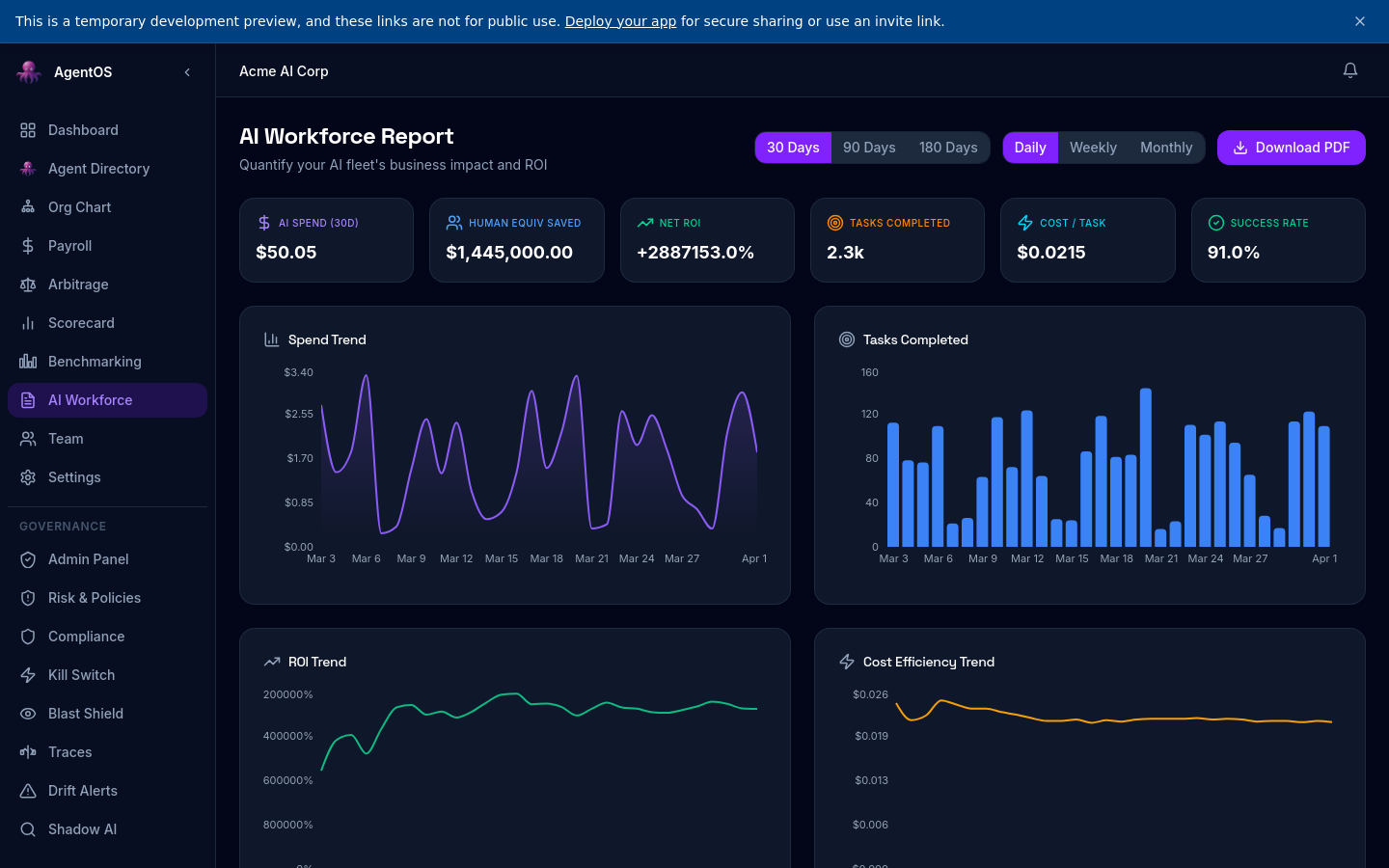Image resolution: width=1389 pixels, height=868 pixels.
Task: Dismiss the development preview banner
Action: pyautogui.click(x=1360, y=21)
